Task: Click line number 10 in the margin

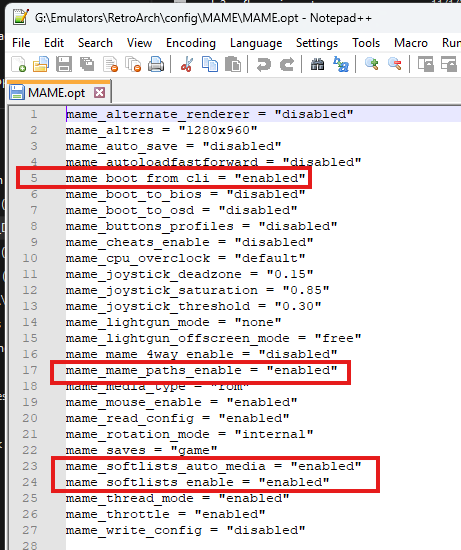Action: point(30,259)
